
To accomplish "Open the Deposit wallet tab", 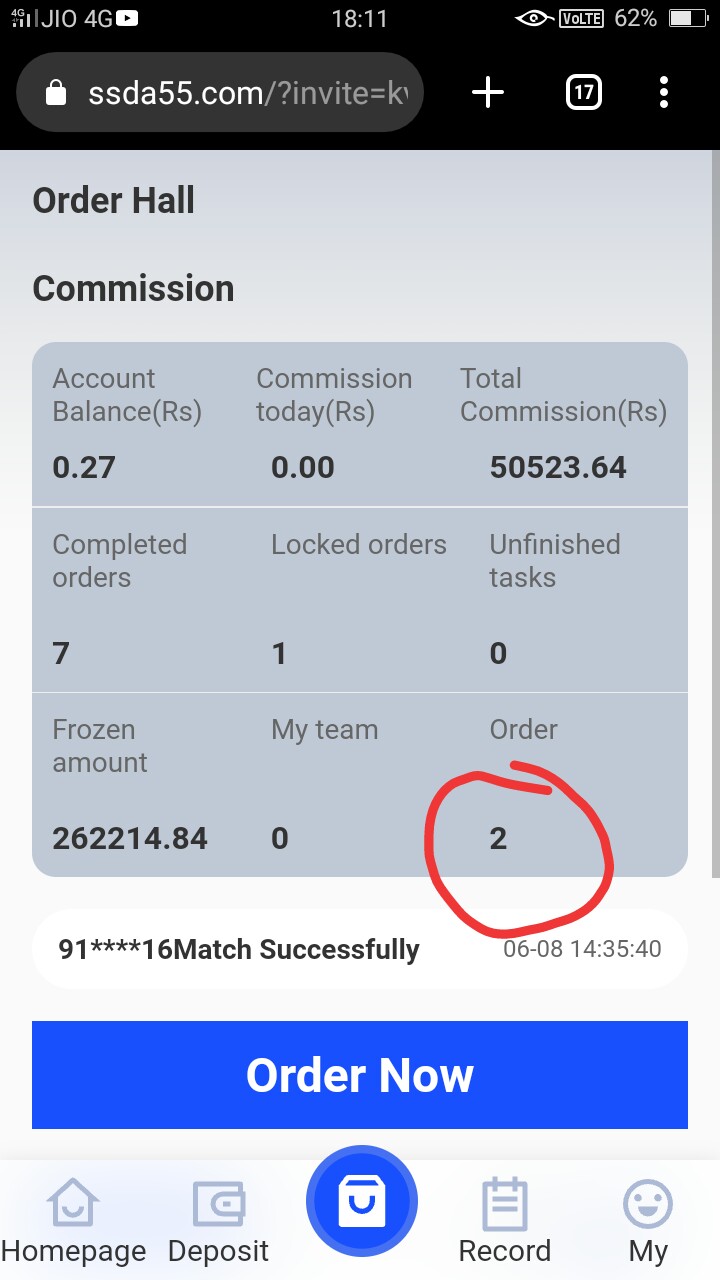I will 218,1222.
